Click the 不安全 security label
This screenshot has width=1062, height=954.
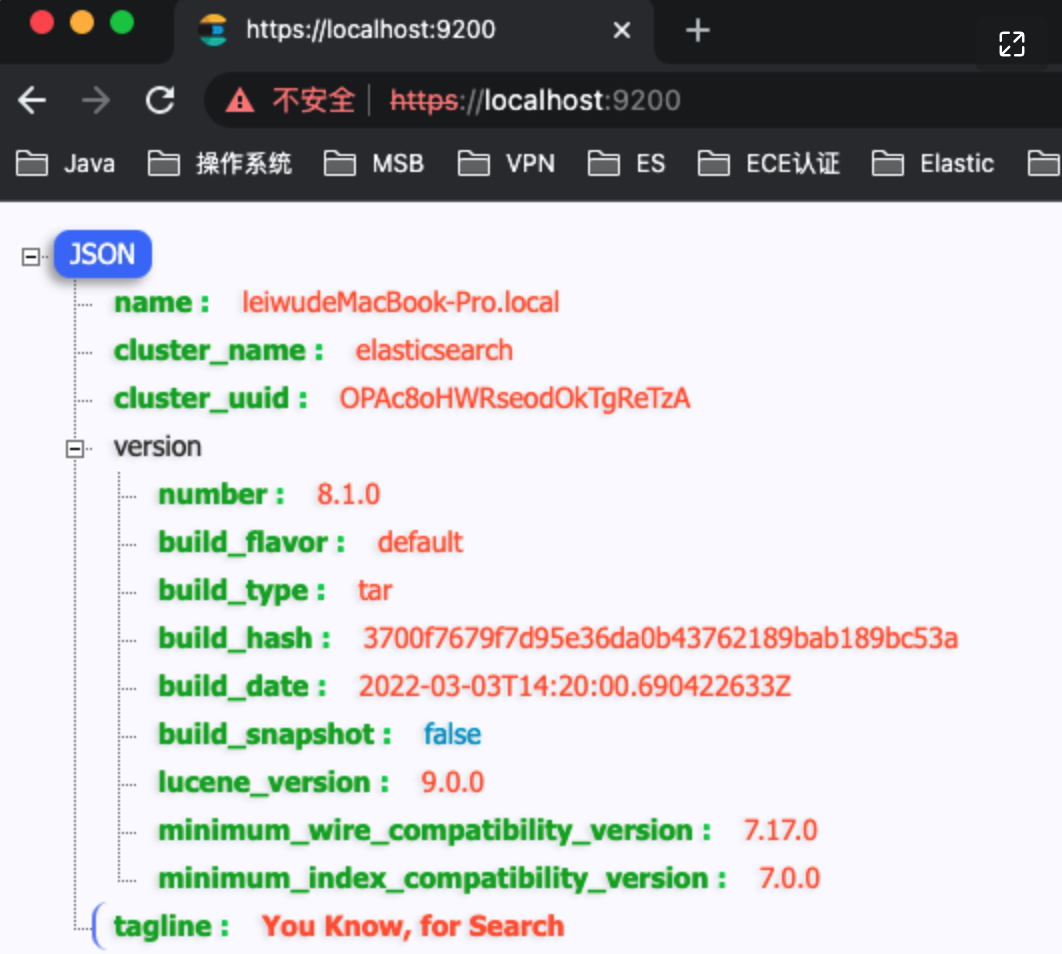(x=313, y=101)
